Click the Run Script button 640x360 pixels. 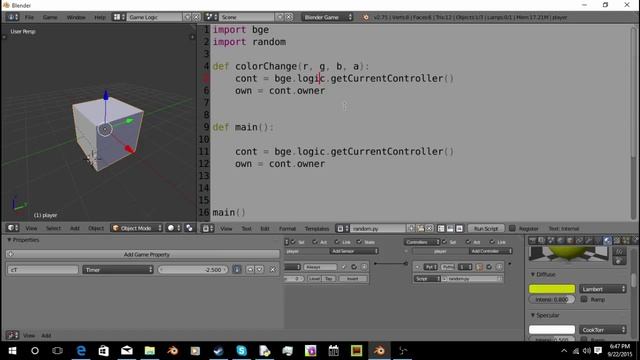coord(486,229)
